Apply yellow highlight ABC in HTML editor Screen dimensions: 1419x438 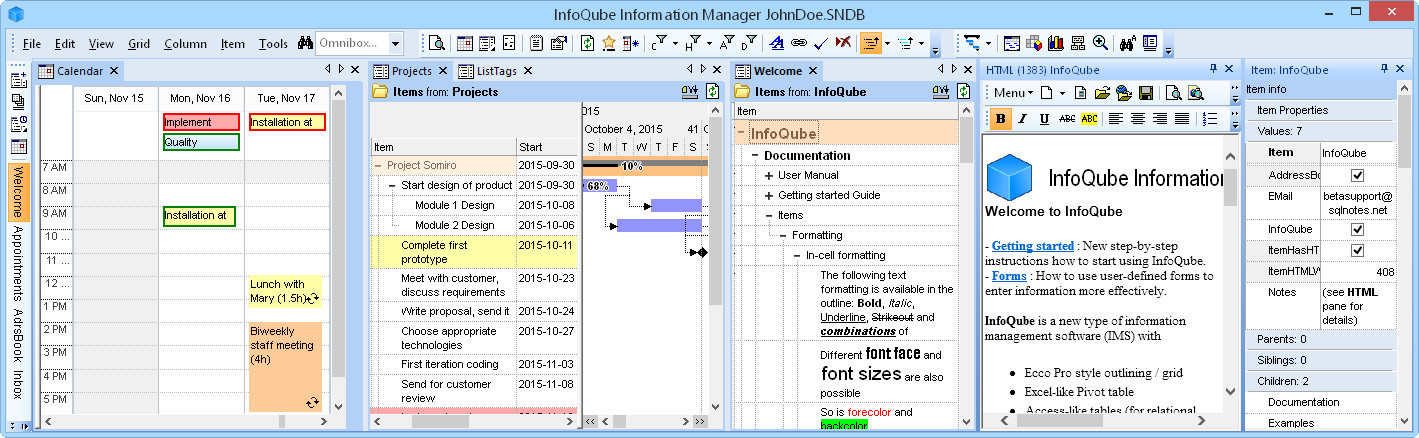pos(1089,118)
